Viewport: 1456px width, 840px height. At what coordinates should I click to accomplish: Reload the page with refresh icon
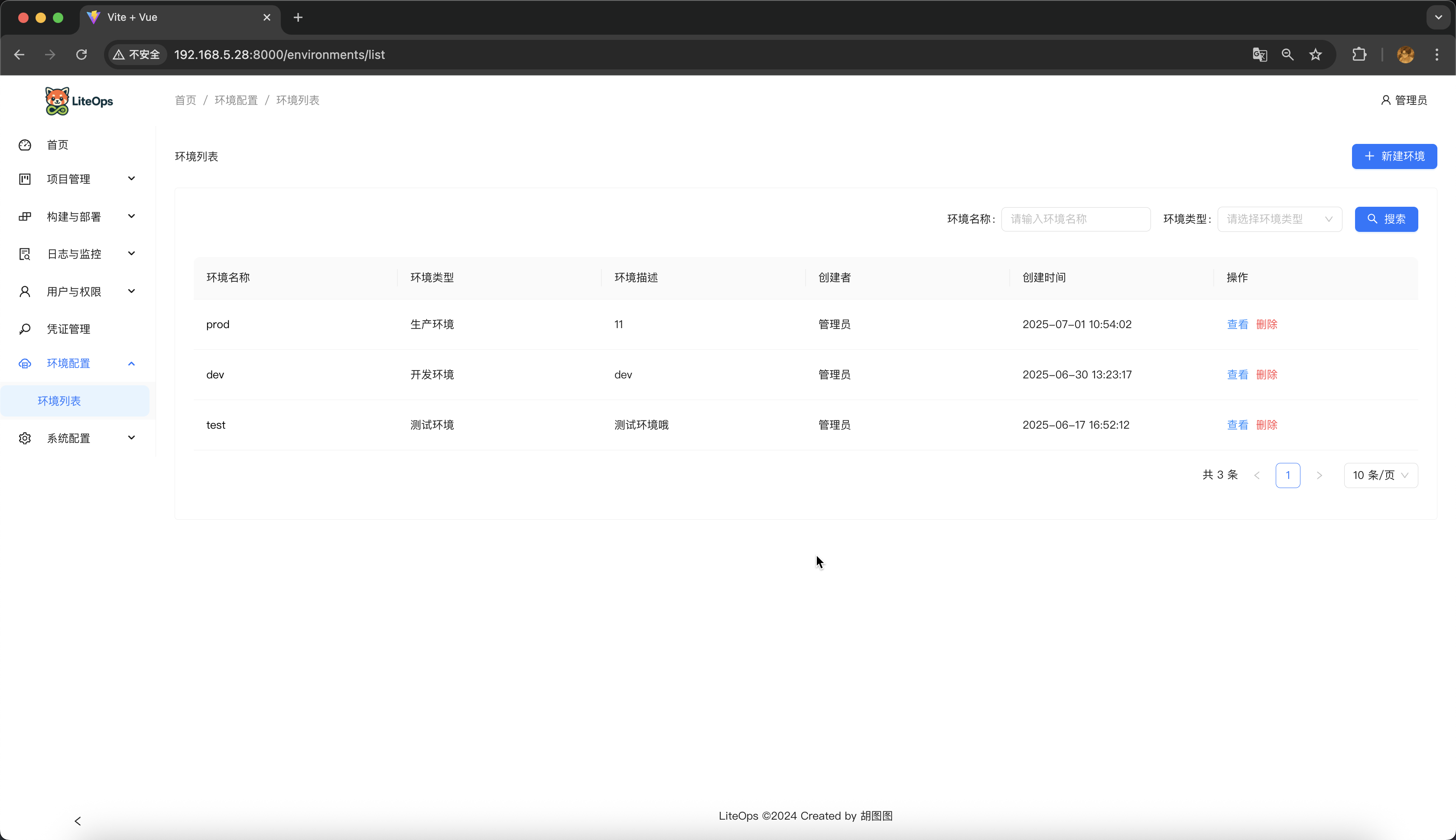(x=81, y=55)
